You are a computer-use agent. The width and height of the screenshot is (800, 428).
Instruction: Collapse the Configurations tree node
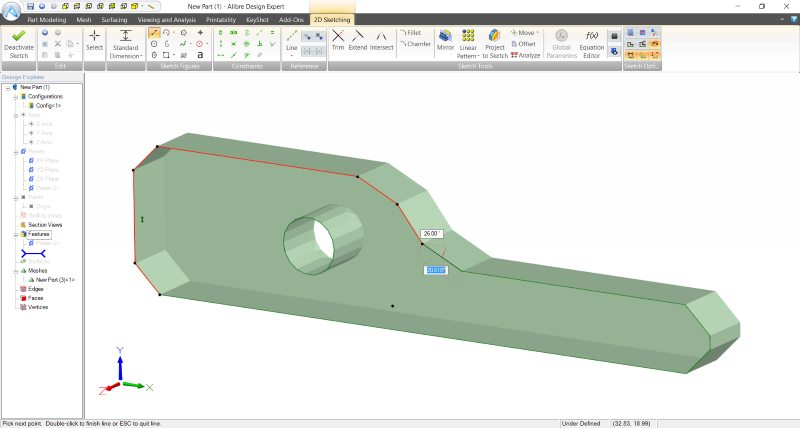click(x=14, y=96)
